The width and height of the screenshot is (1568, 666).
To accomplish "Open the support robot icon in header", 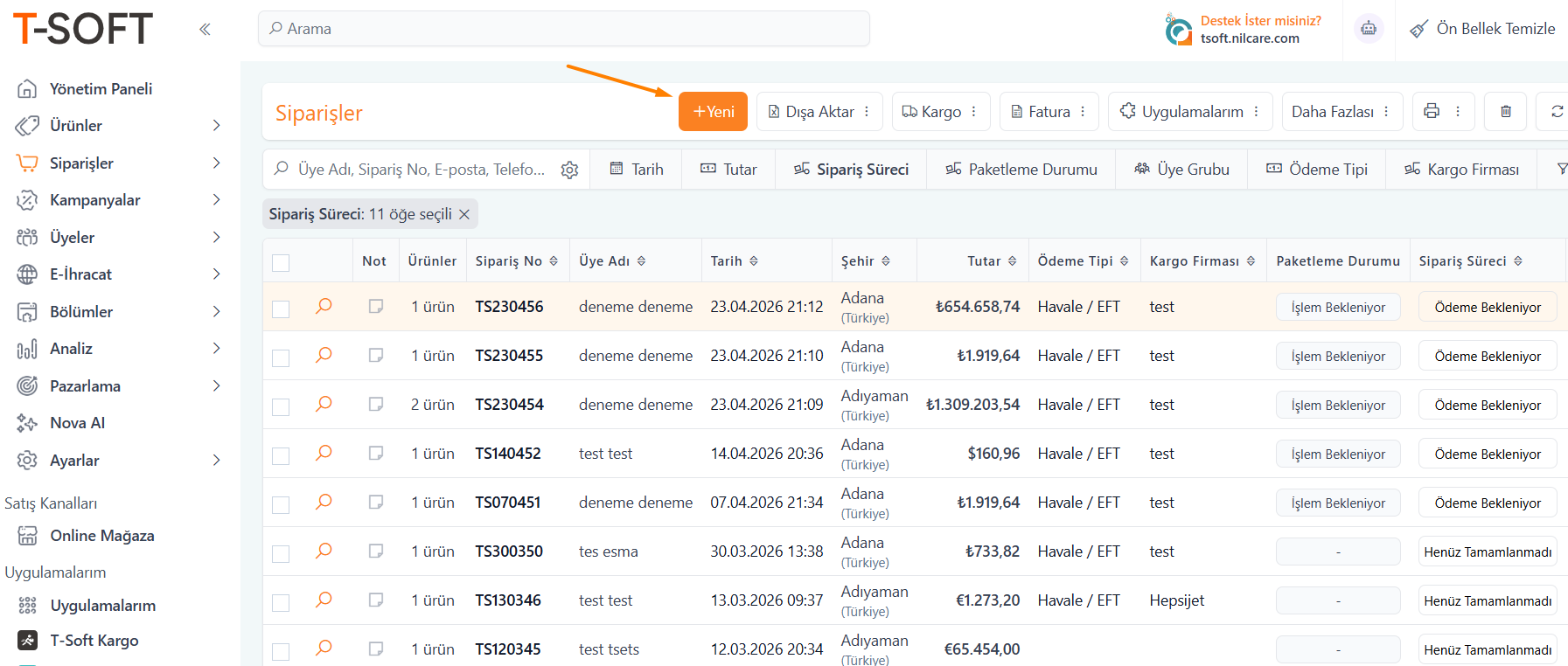I will [1369, 29].
